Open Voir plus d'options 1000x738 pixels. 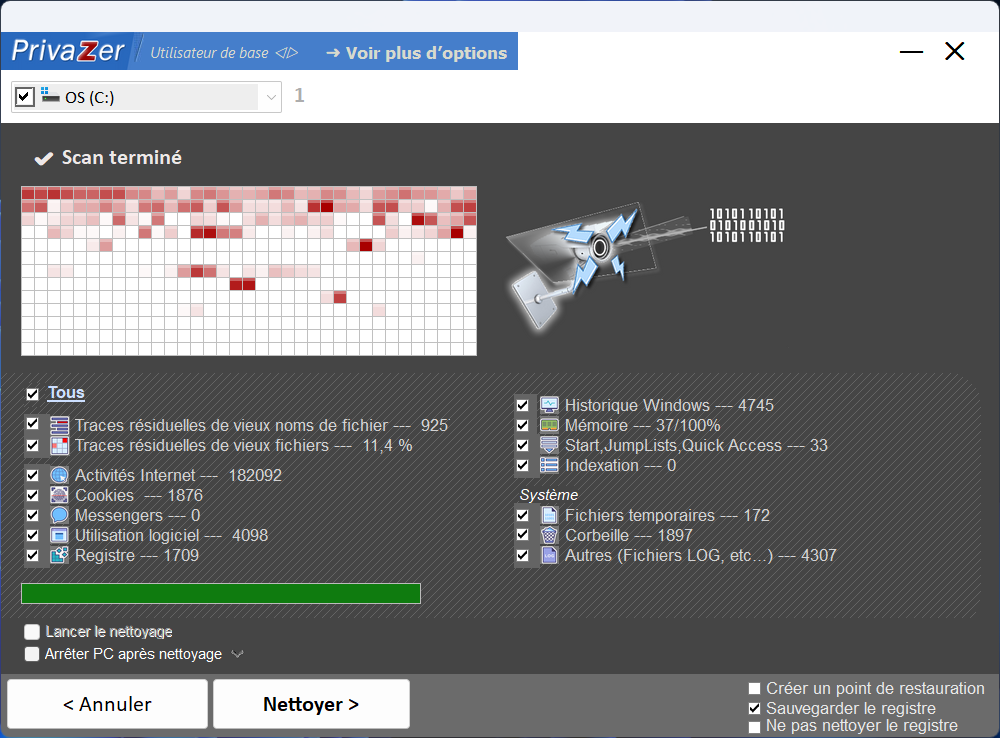point(416,53)
